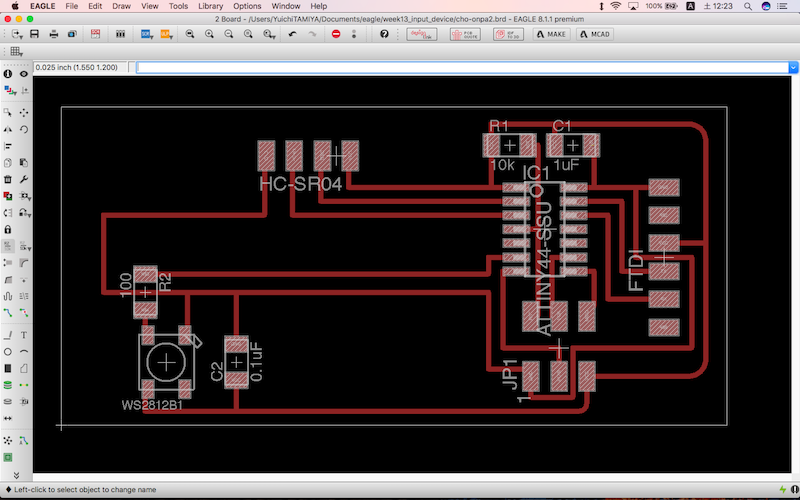Select the Autorouter tool
Viewport: 800px width, 500px height.
24,440
